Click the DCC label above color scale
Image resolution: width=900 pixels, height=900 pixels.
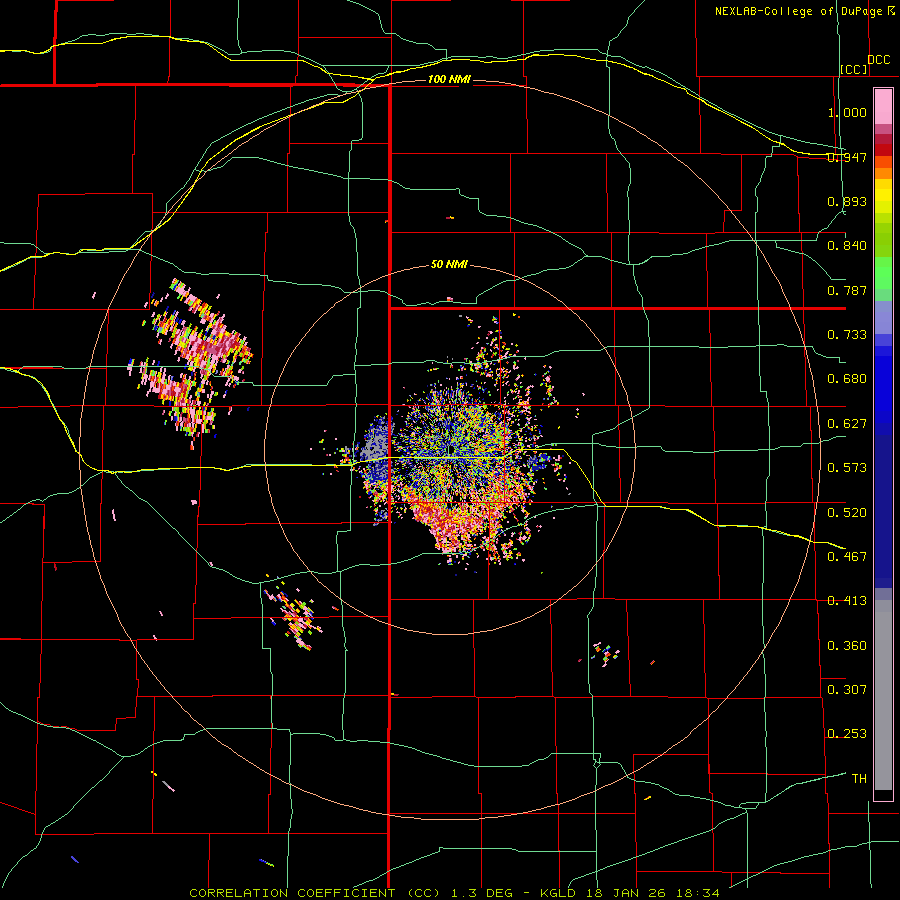tap(878, 60)
